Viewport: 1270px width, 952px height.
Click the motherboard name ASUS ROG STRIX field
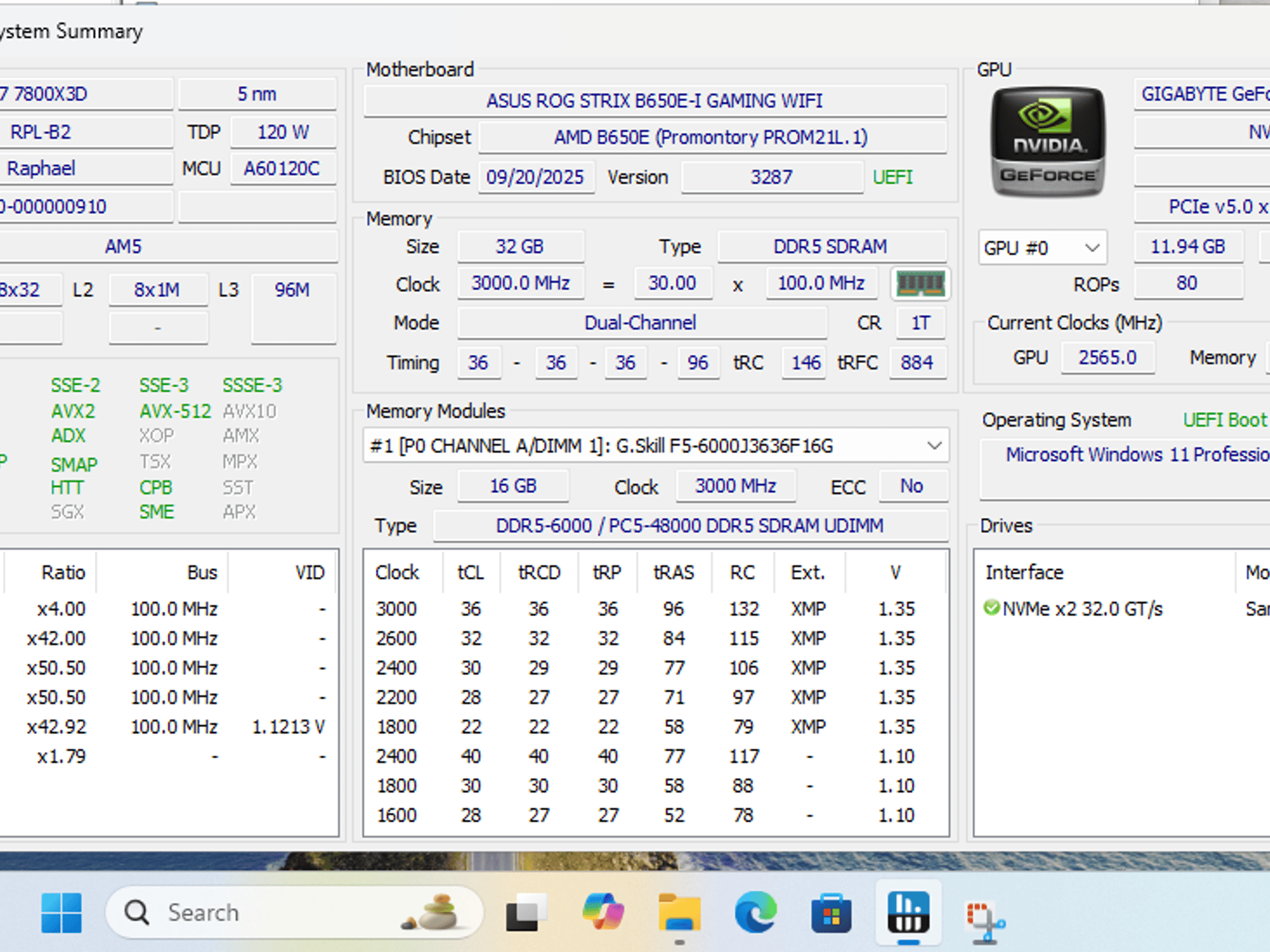[655, 100]
